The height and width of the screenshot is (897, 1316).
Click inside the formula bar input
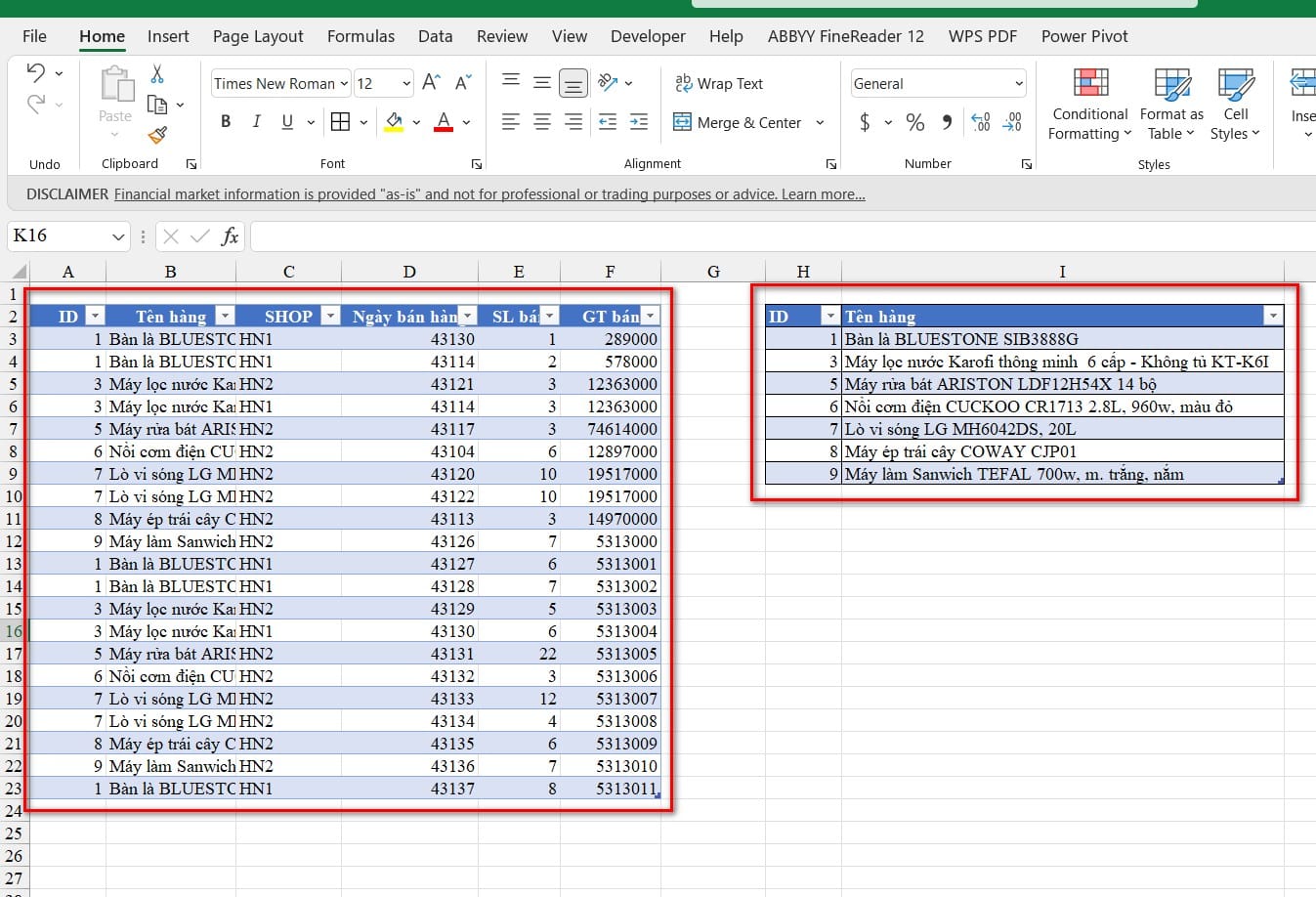[783, 235]
